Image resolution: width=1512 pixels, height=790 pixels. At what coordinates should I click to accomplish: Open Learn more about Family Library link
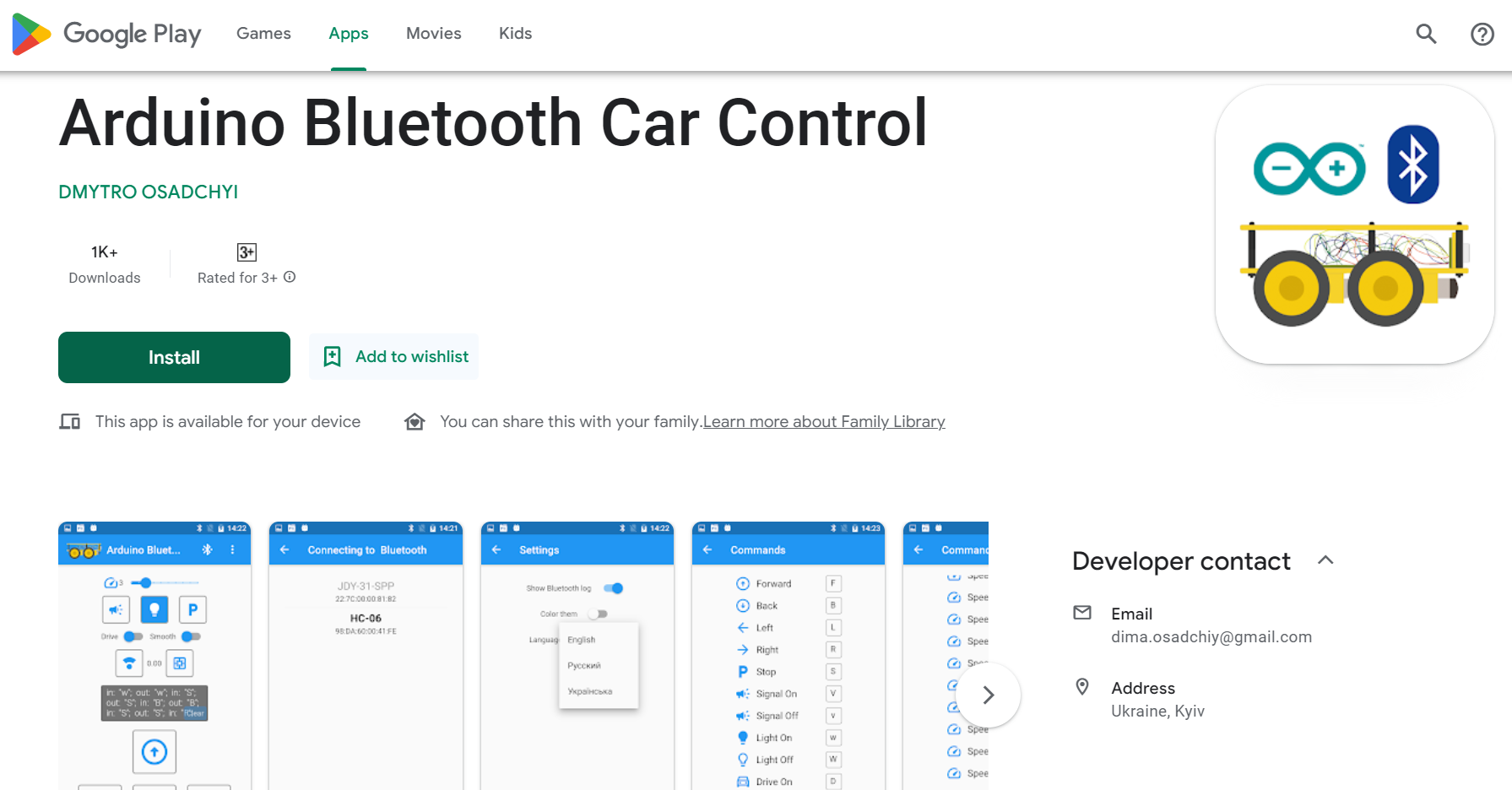824,421
